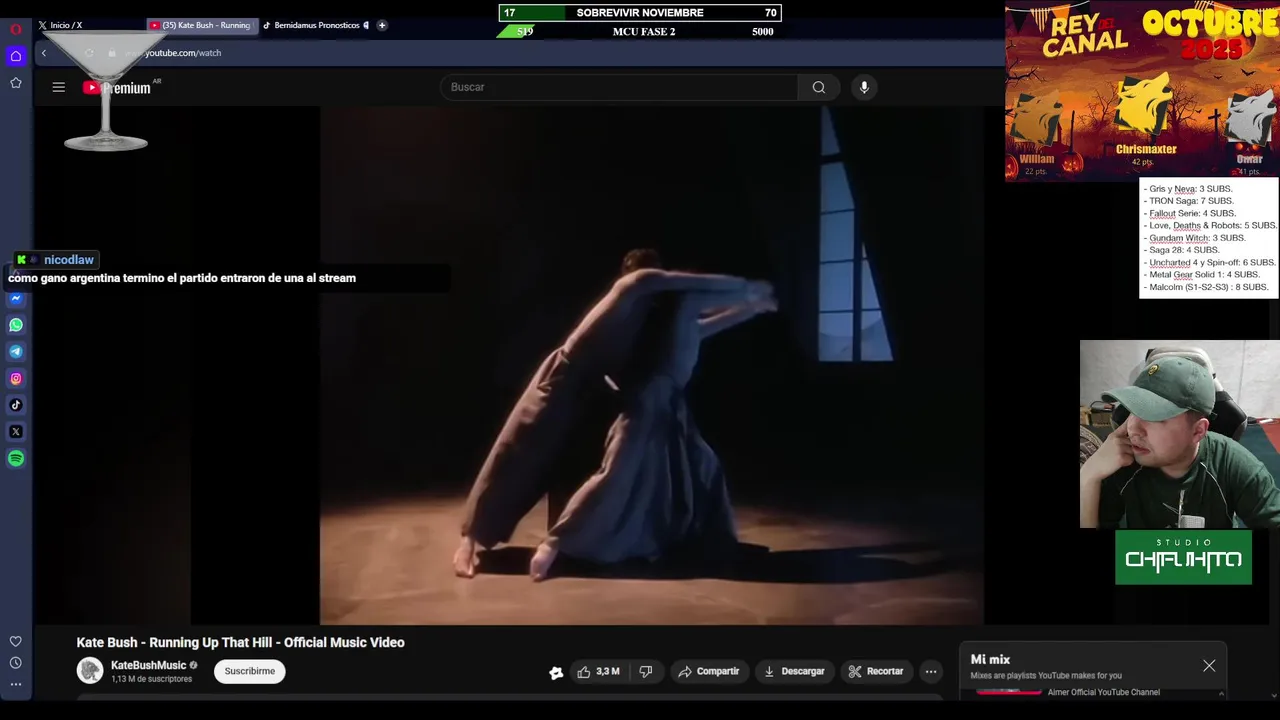
Task: Click the Mi mix heading
Action: [x=990, y=660]
